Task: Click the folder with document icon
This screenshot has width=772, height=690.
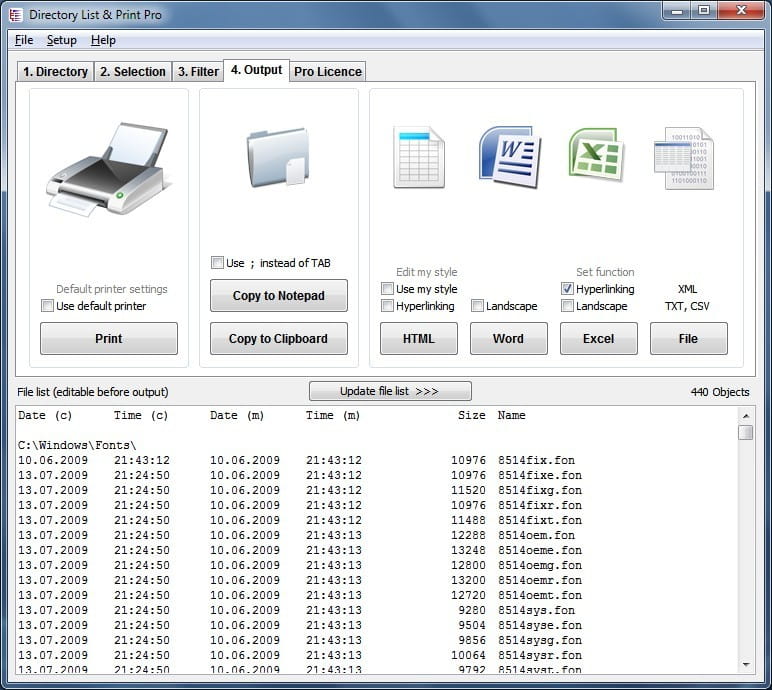Action: [x=278, y=157]
